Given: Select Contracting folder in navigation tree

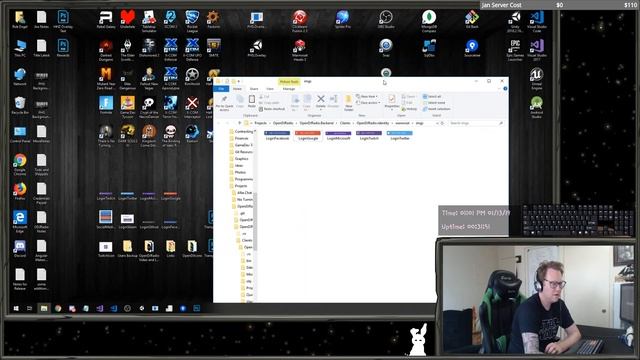Looking at the screenshot, I should point(241,131).
